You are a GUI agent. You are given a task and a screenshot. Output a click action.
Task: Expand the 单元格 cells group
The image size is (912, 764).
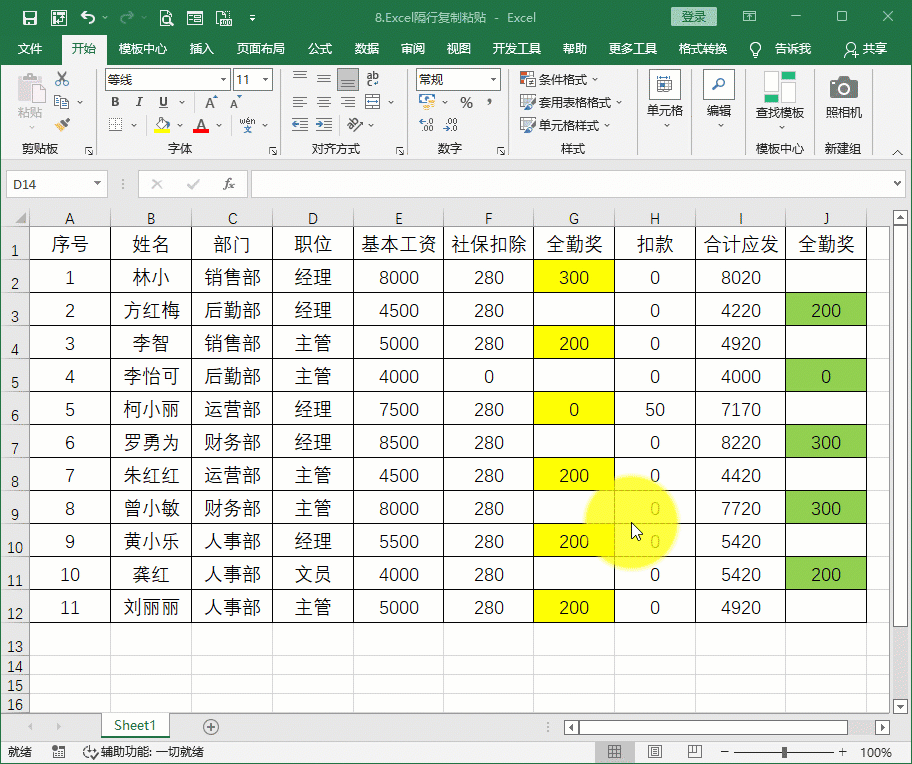click(665, 100)
